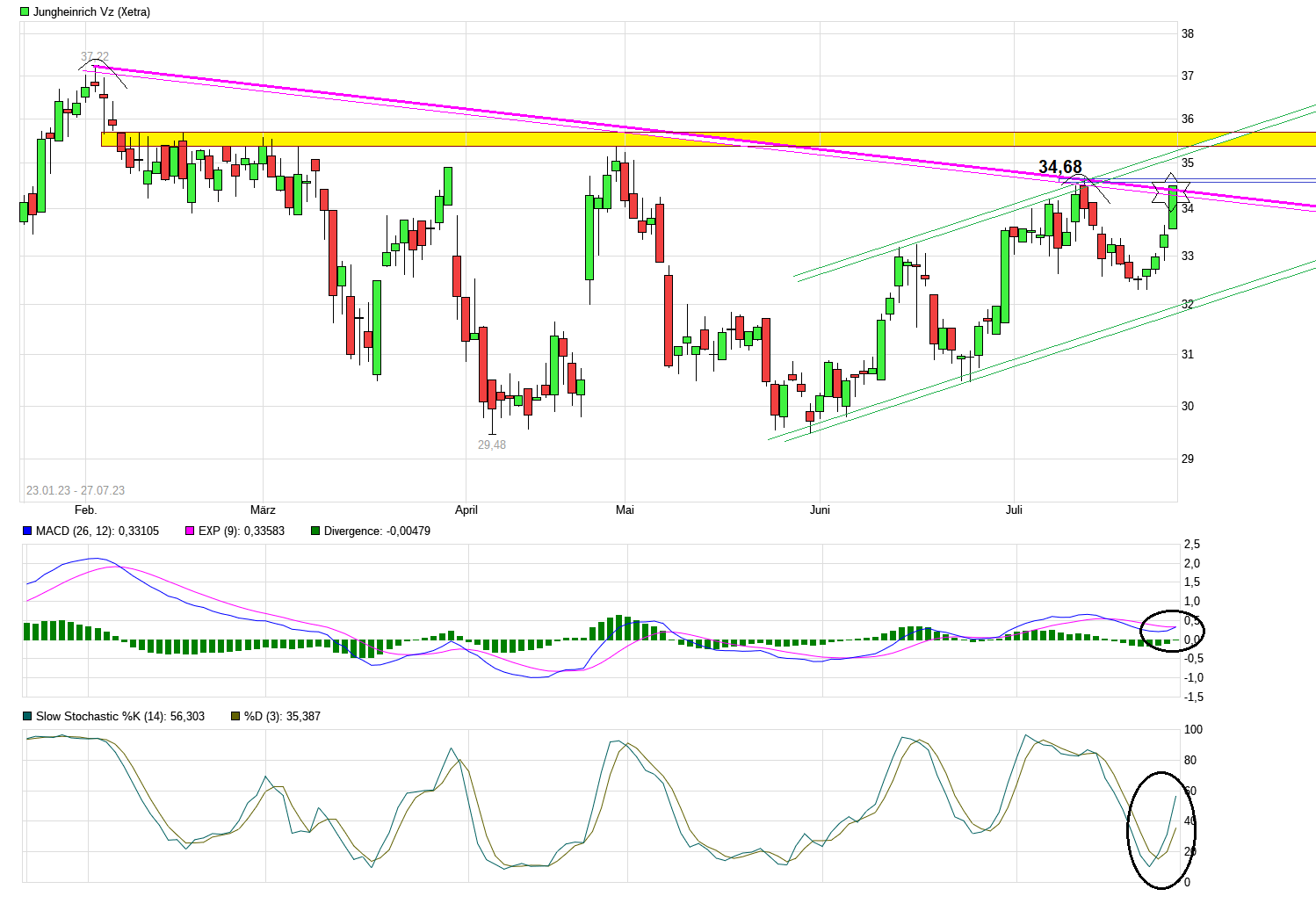Viewport: 1316px width, 918px height.
Task: Click the 29,48 low price label
Action: [x=492, y=445]
